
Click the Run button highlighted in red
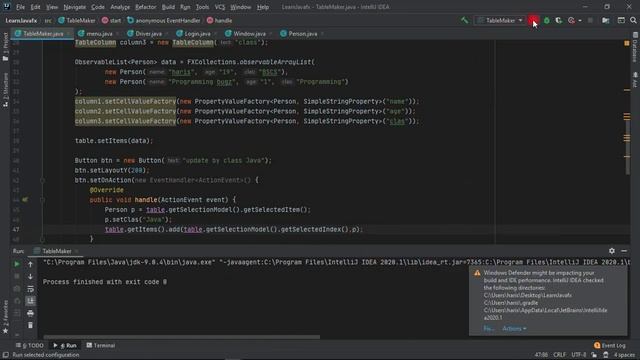click(x=533, y=20)
